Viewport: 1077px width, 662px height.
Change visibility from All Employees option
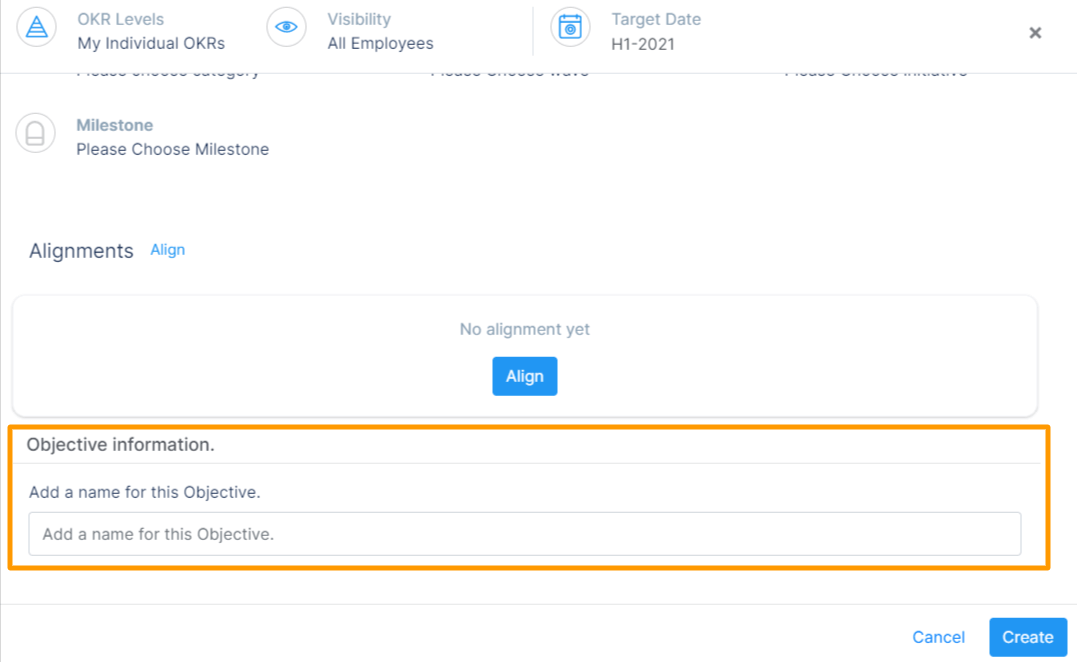[x=380, y=43]
